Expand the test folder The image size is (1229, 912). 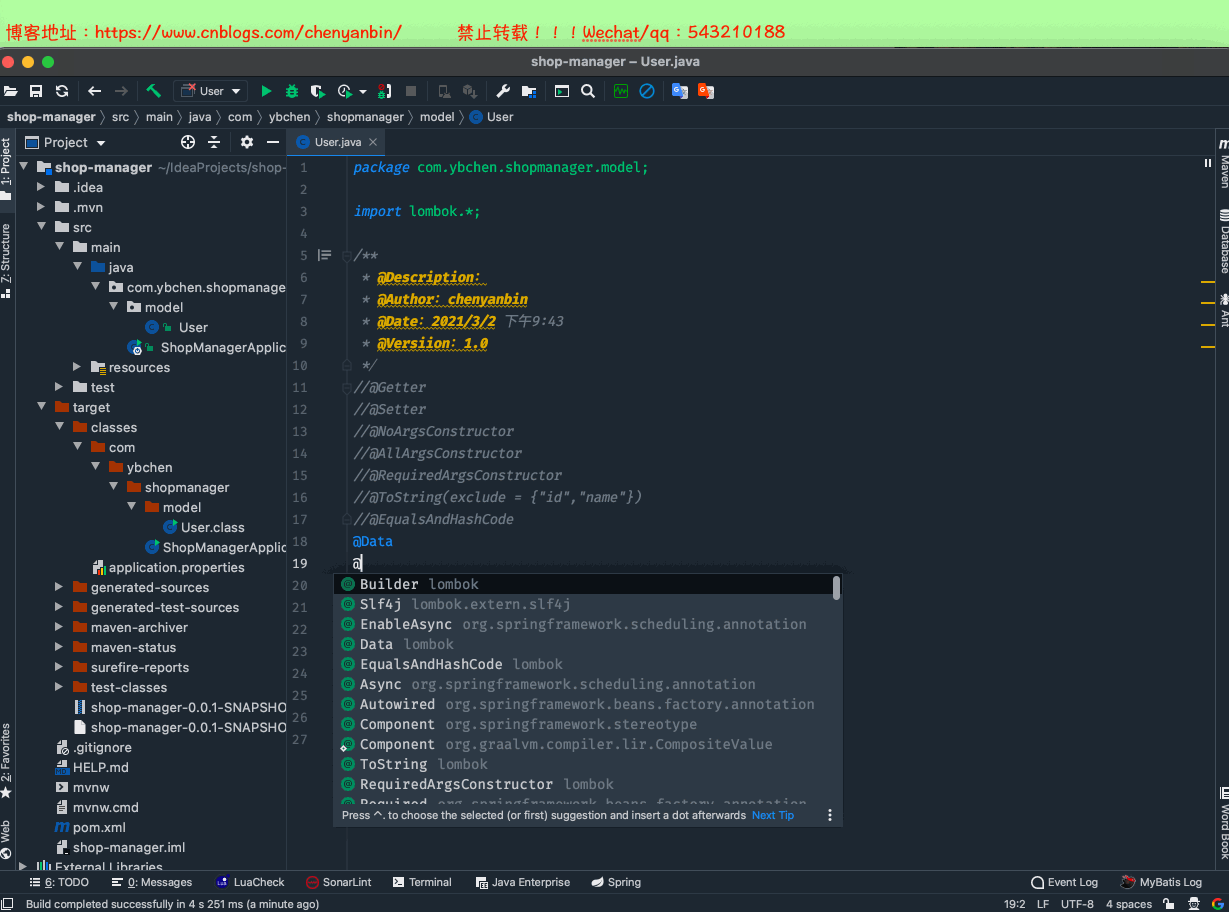pos(58,387)
